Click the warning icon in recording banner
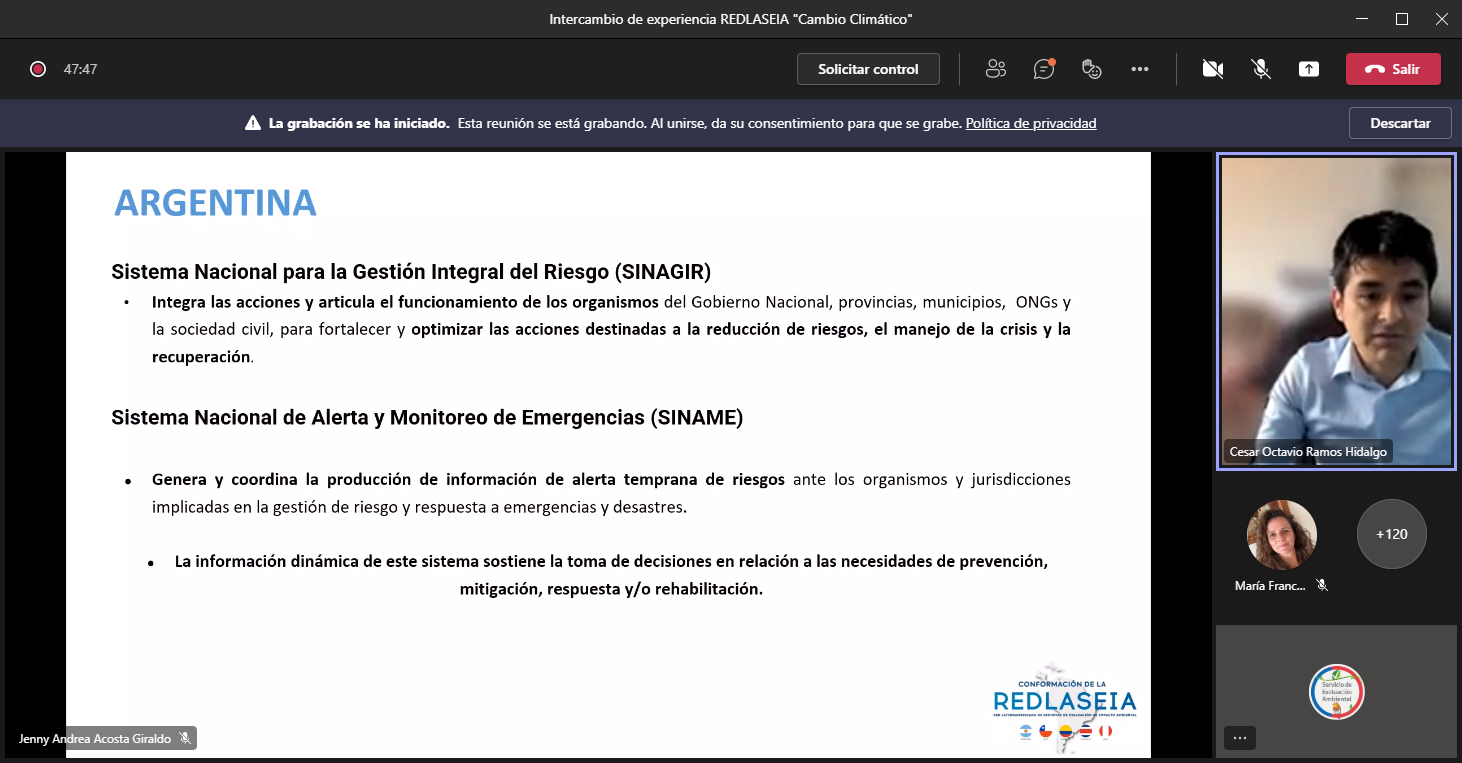Viewport: 1462px width, 763px height. tap(253, 124)
